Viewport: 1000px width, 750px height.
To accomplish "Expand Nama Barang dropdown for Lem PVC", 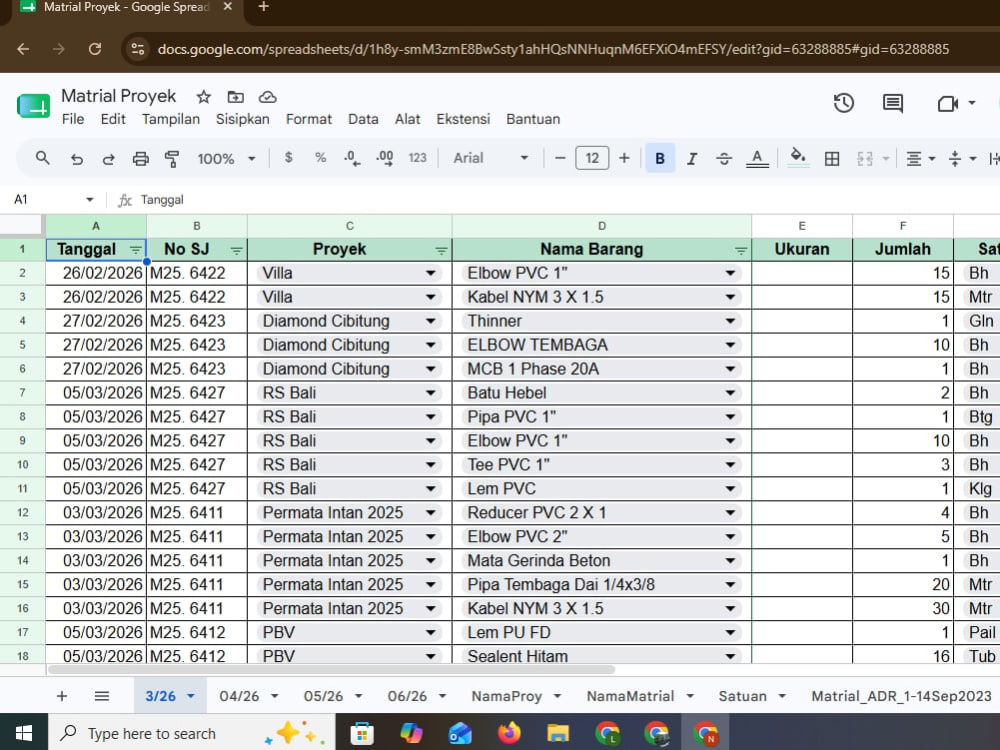I will pos(730,489).
